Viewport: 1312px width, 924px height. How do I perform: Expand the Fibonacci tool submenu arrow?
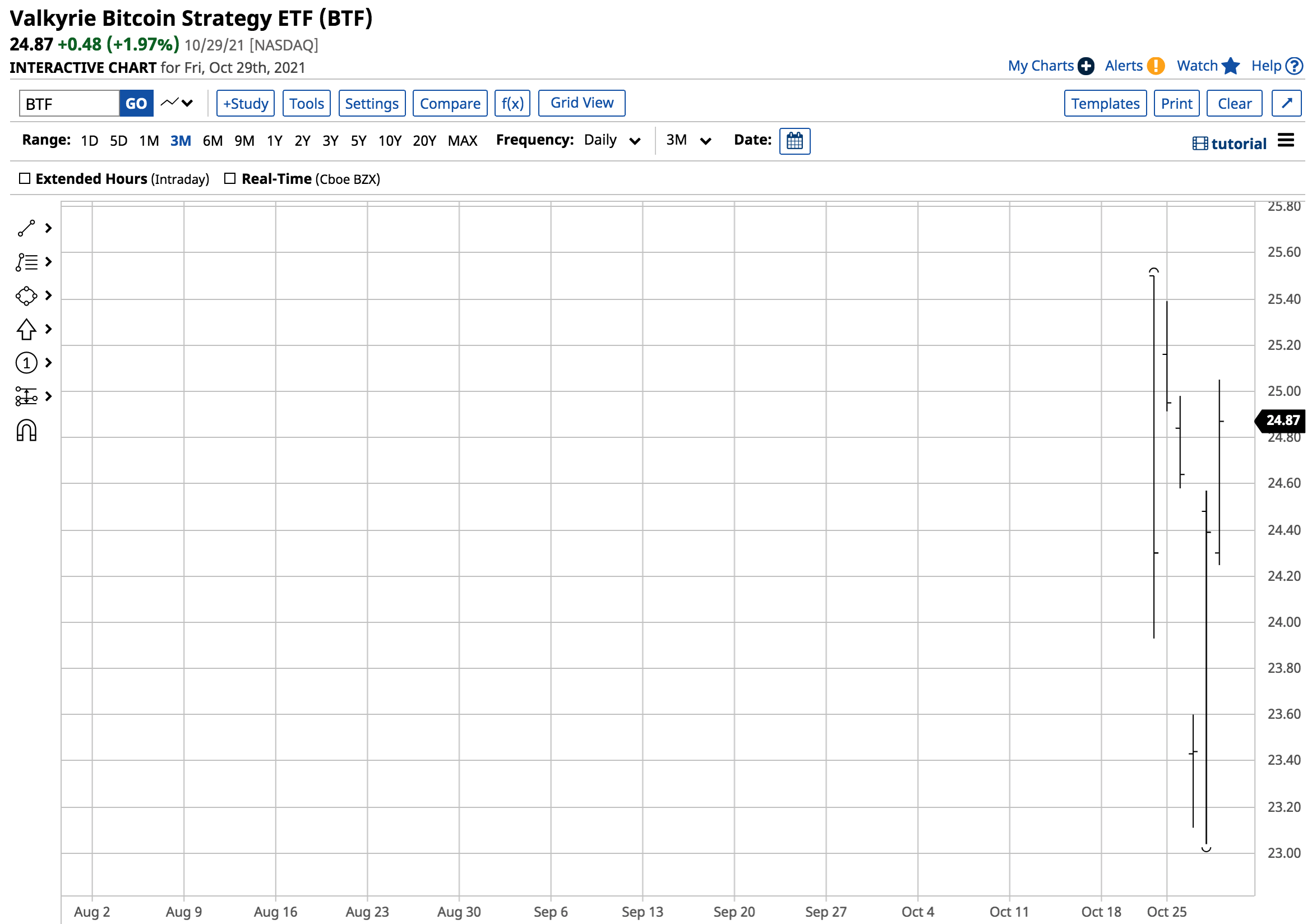pyautogui.click(x=49, y=262)
